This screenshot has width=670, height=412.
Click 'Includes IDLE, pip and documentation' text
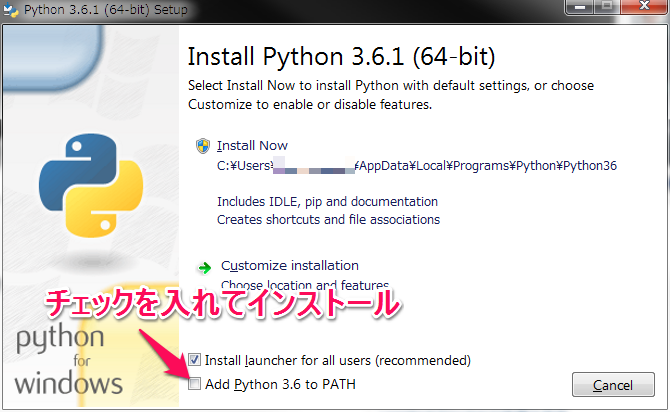[327, 201]
